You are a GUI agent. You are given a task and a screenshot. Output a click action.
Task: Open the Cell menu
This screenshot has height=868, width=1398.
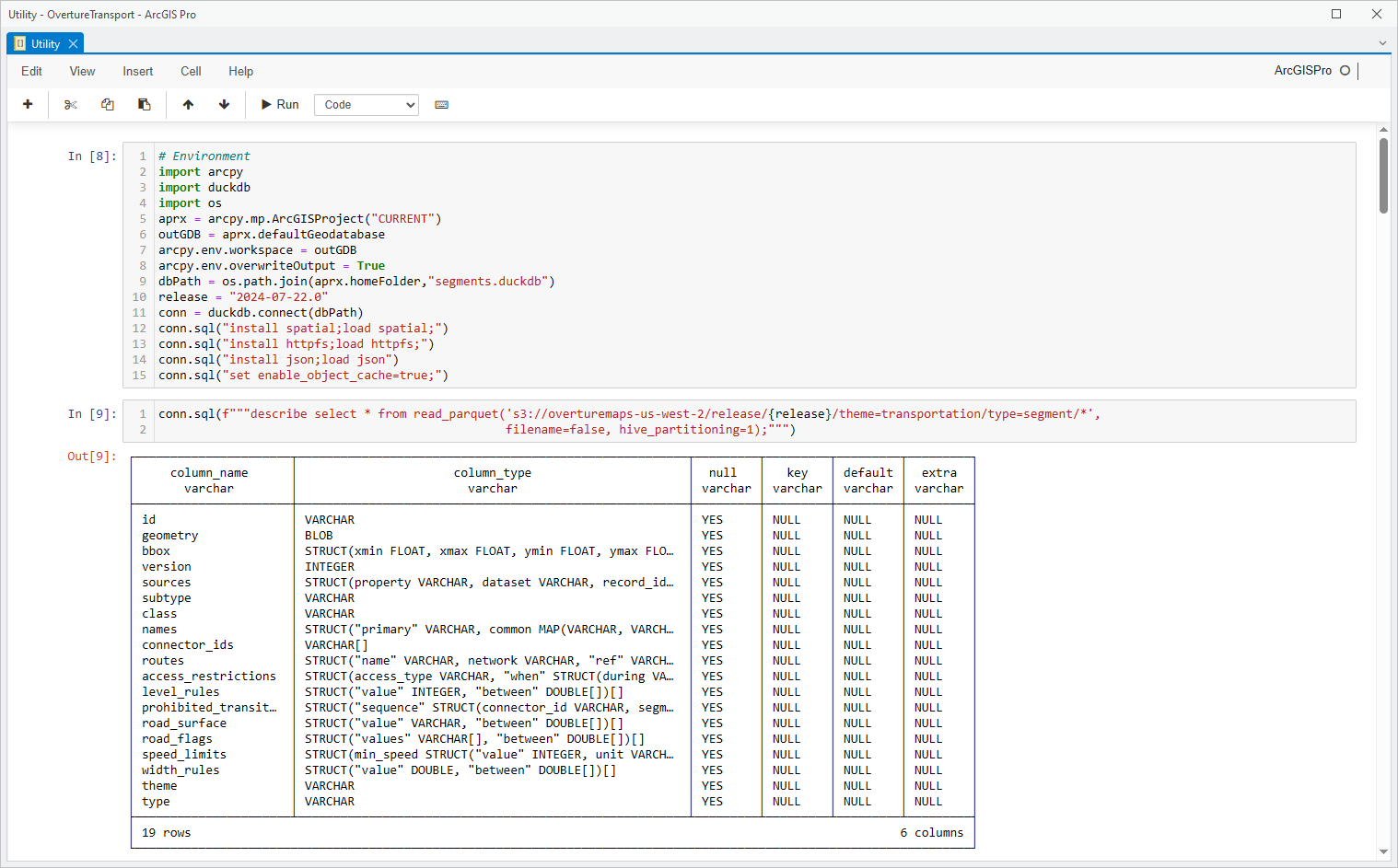pos(191,71)
